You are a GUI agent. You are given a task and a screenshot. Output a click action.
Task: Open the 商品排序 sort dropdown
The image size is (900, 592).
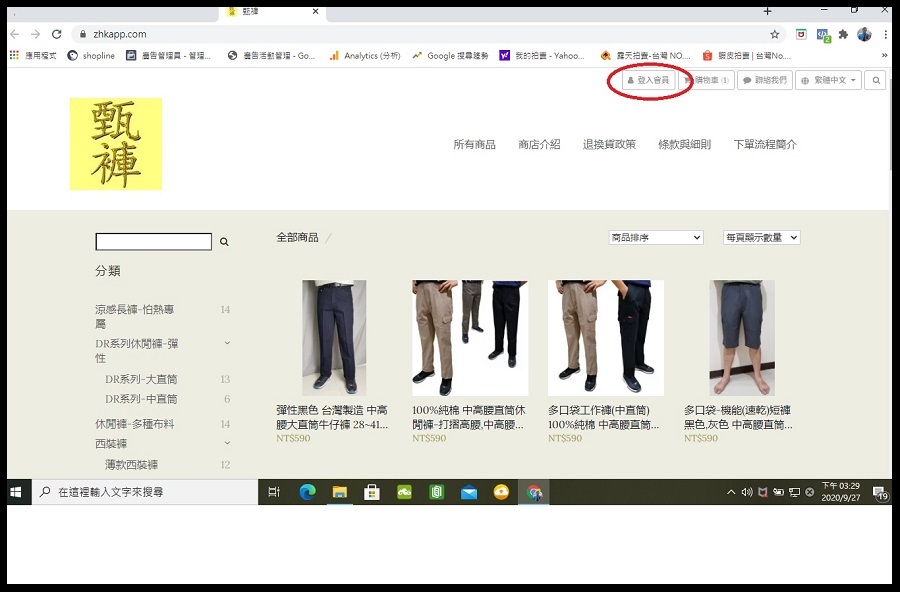654,237
